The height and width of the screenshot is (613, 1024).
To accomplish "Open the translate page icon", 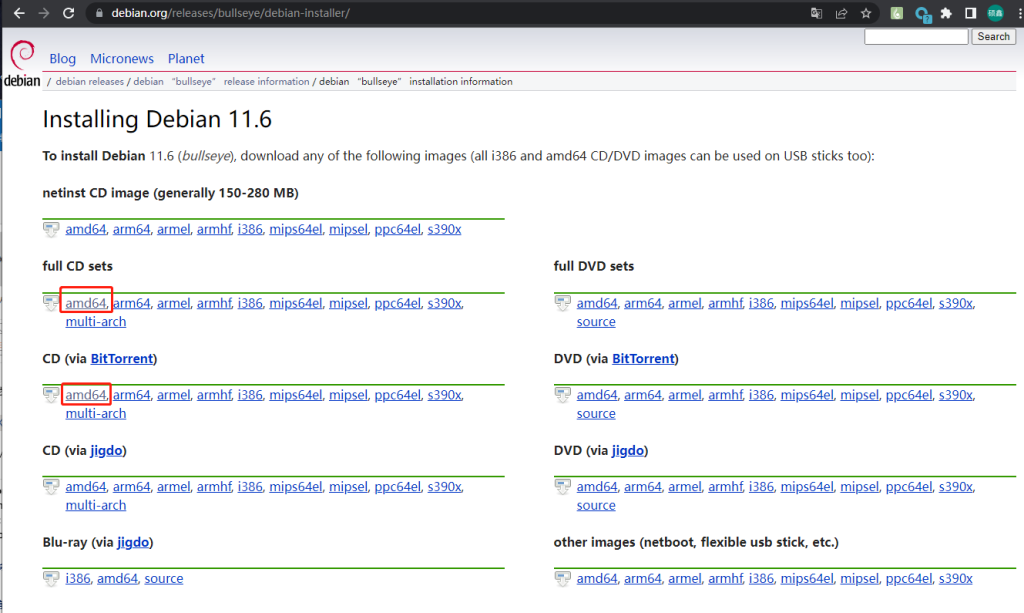I will pos(817,14).
